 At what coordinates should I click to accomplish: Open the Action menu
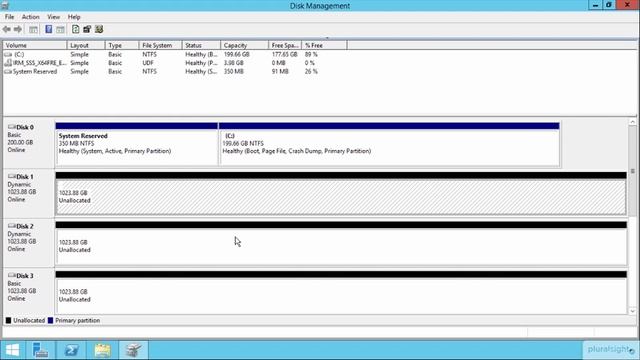pos(31,17)
